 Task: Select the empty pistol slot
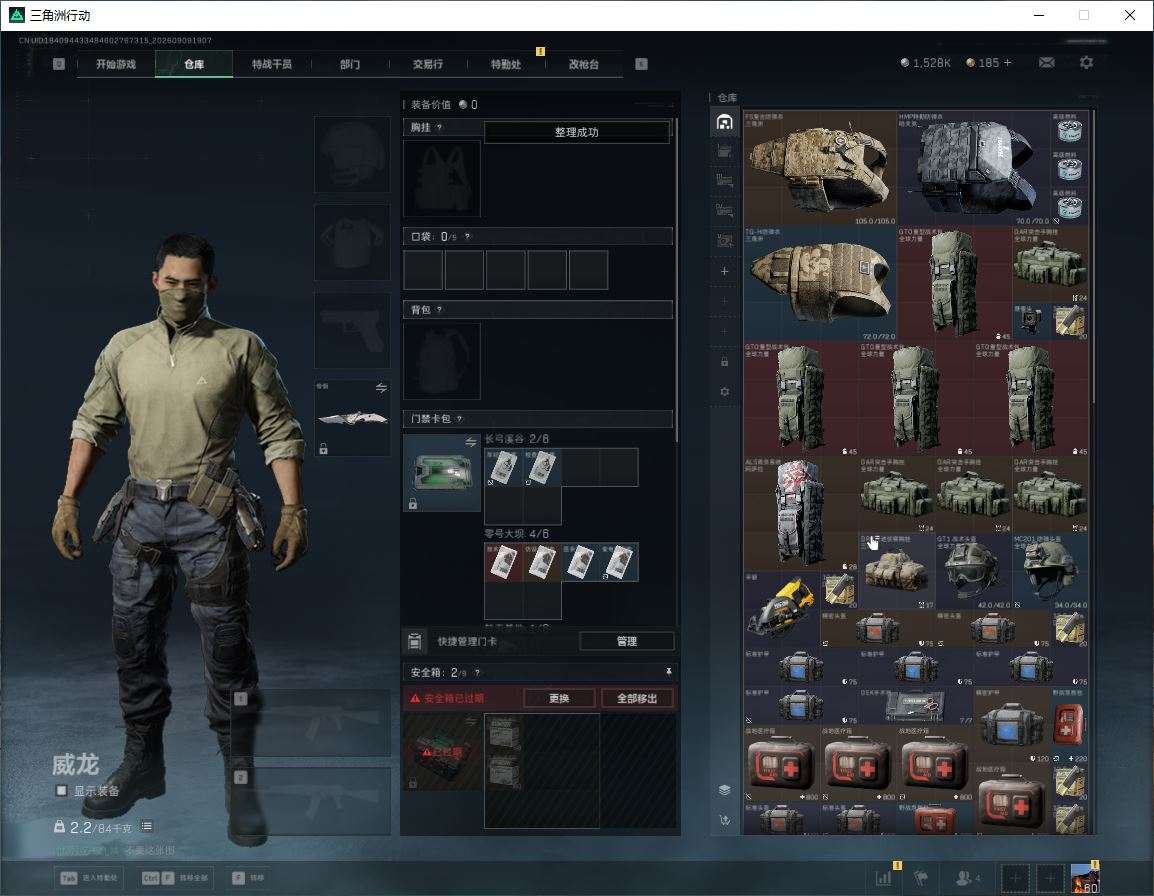[x=352, y=330]
